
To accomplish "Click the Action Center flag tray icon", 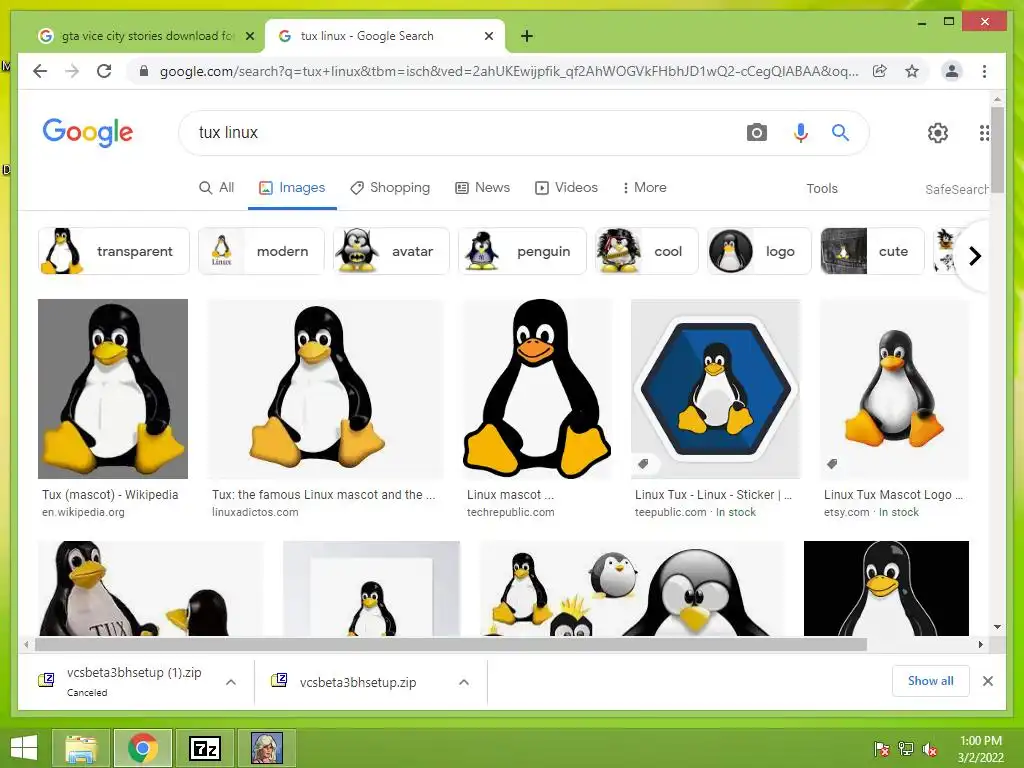I will 881,748.
